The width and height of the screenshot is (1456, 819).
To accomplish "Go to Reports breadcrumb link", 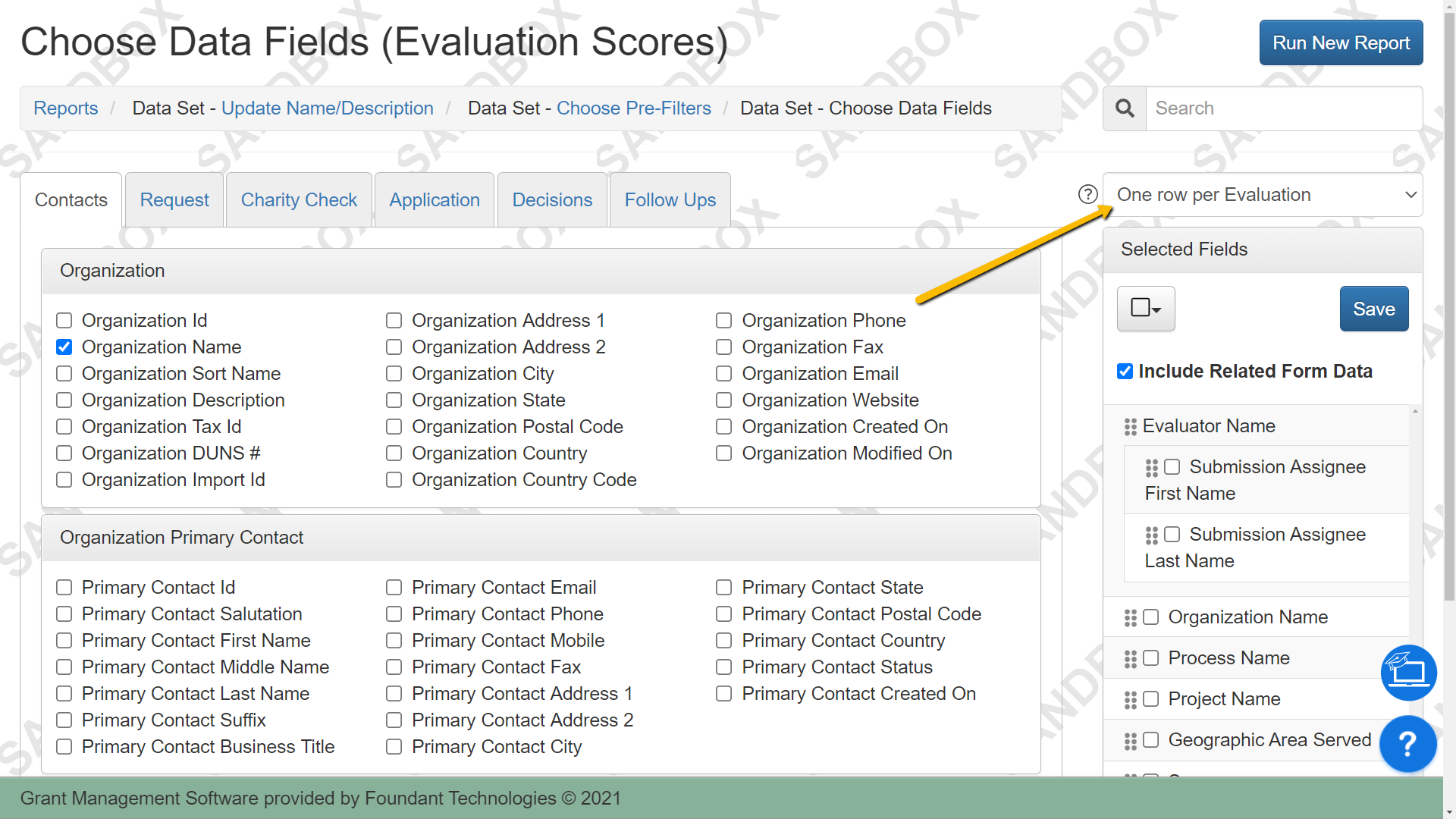I will (x=66, y=108).
